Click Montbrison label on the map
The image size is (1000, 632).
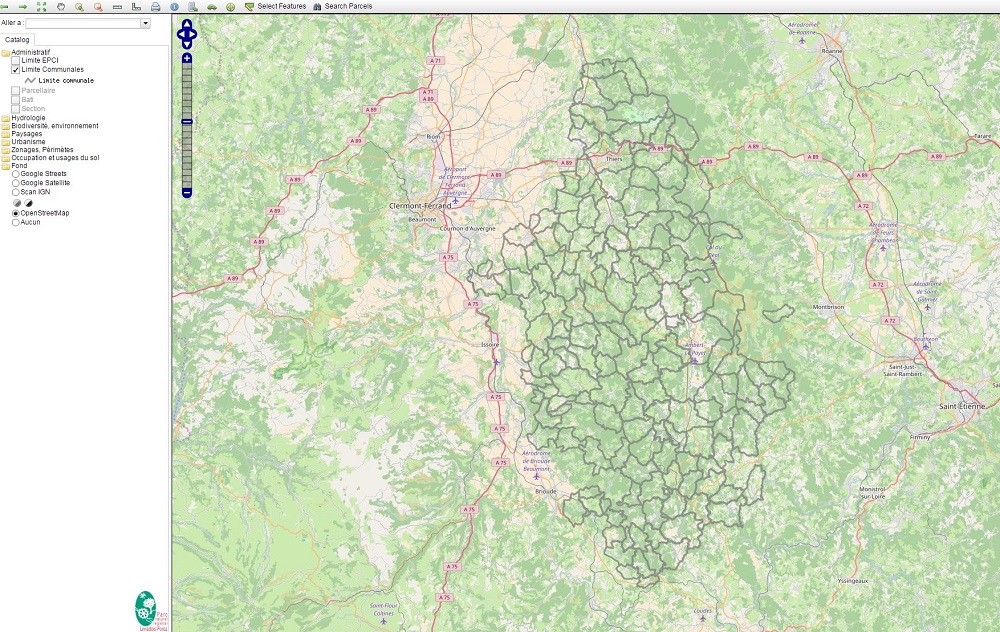pos(828,307)
